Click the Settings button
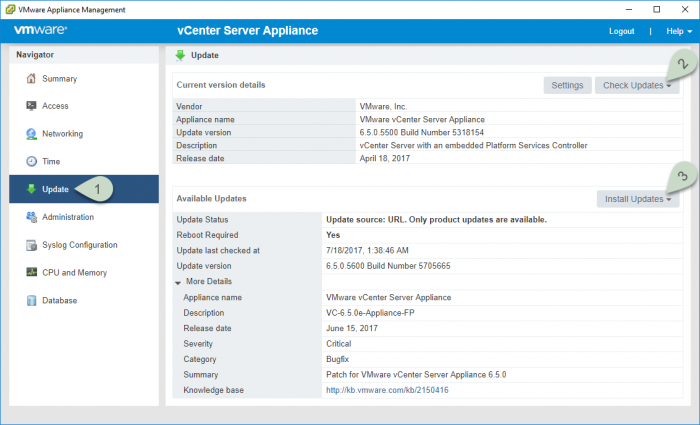 tap(567, 85)
